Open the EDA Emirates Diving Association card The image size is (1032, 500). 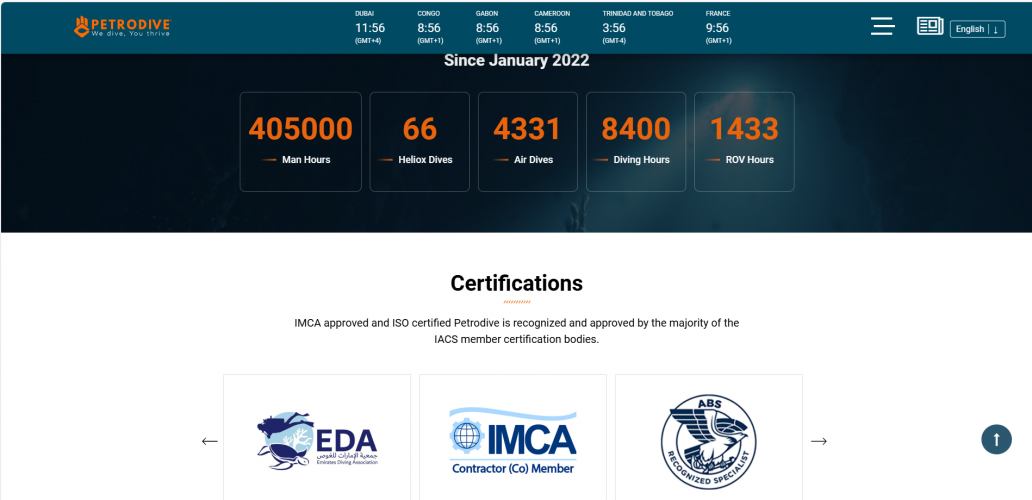point(317,438)
